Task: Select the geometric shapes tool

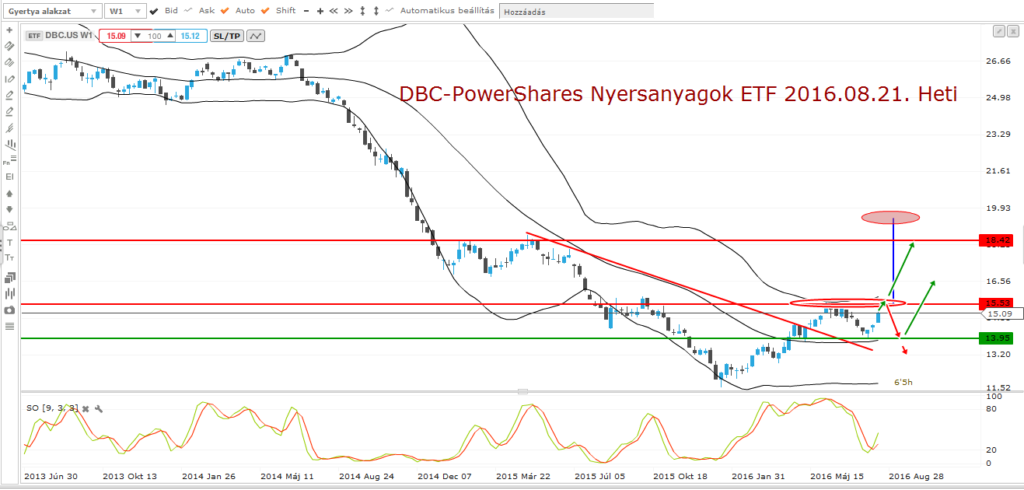Action: point(9,227)
